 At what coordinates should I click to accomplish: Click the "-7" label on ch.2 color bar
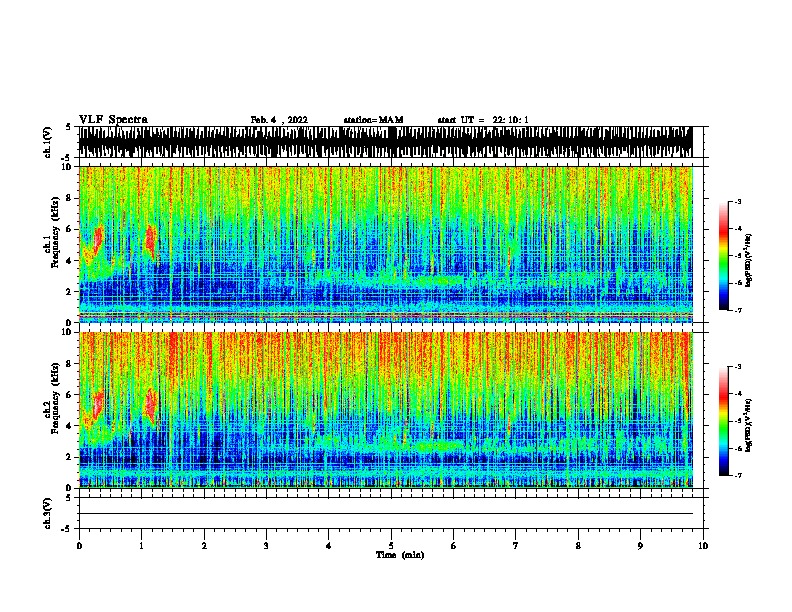pos(737,475)
